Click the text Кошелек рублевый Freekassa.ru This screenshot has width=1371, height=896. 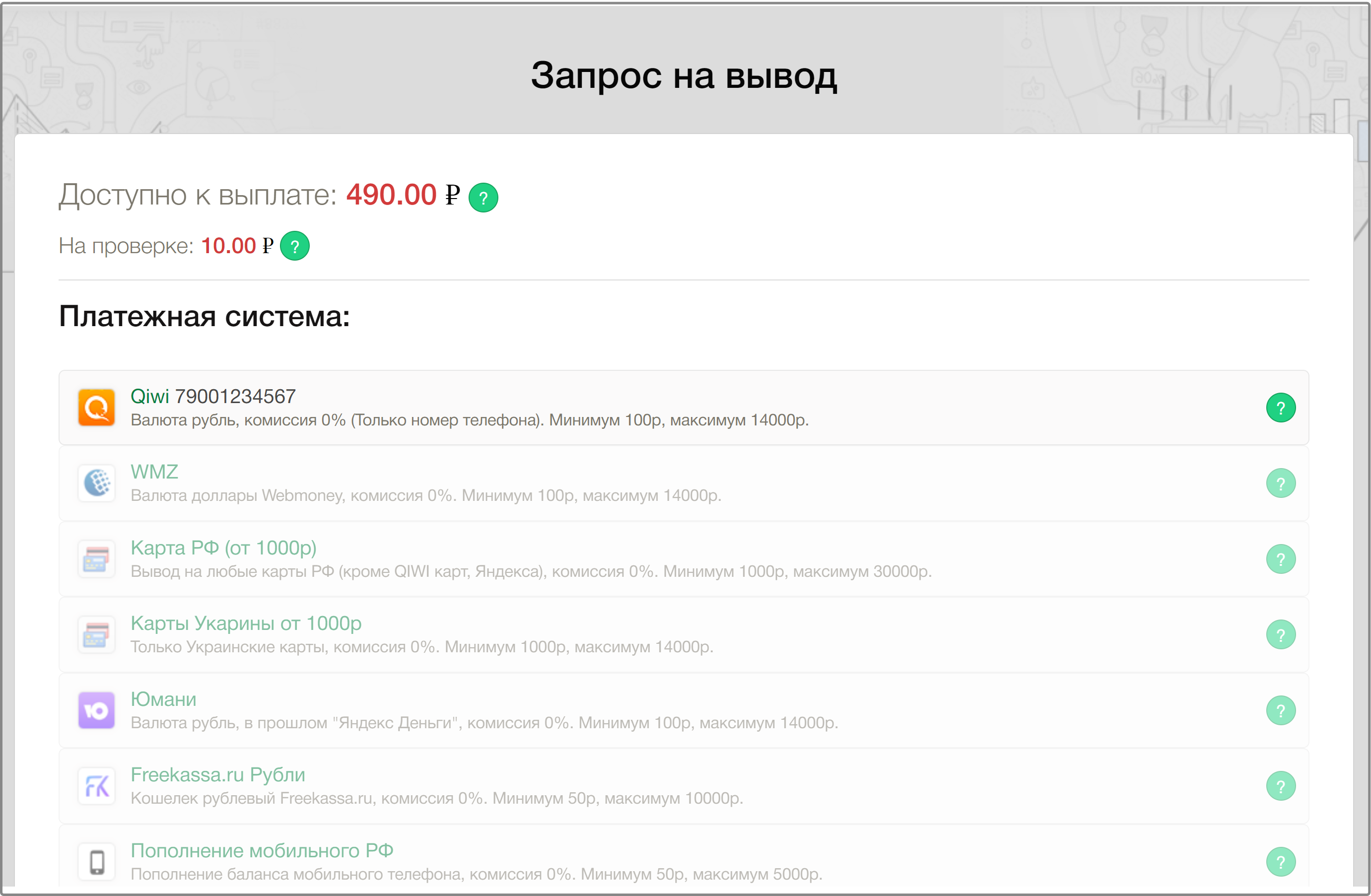tap(252, 799)
